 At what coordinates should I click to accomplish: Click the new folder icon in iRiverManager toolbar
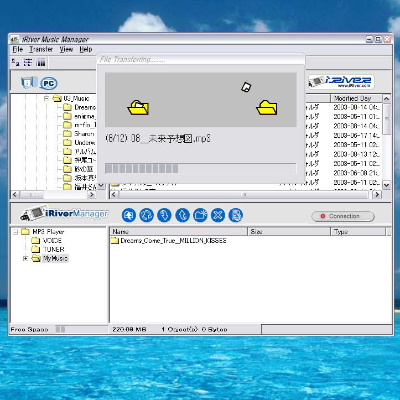(200, 215)
